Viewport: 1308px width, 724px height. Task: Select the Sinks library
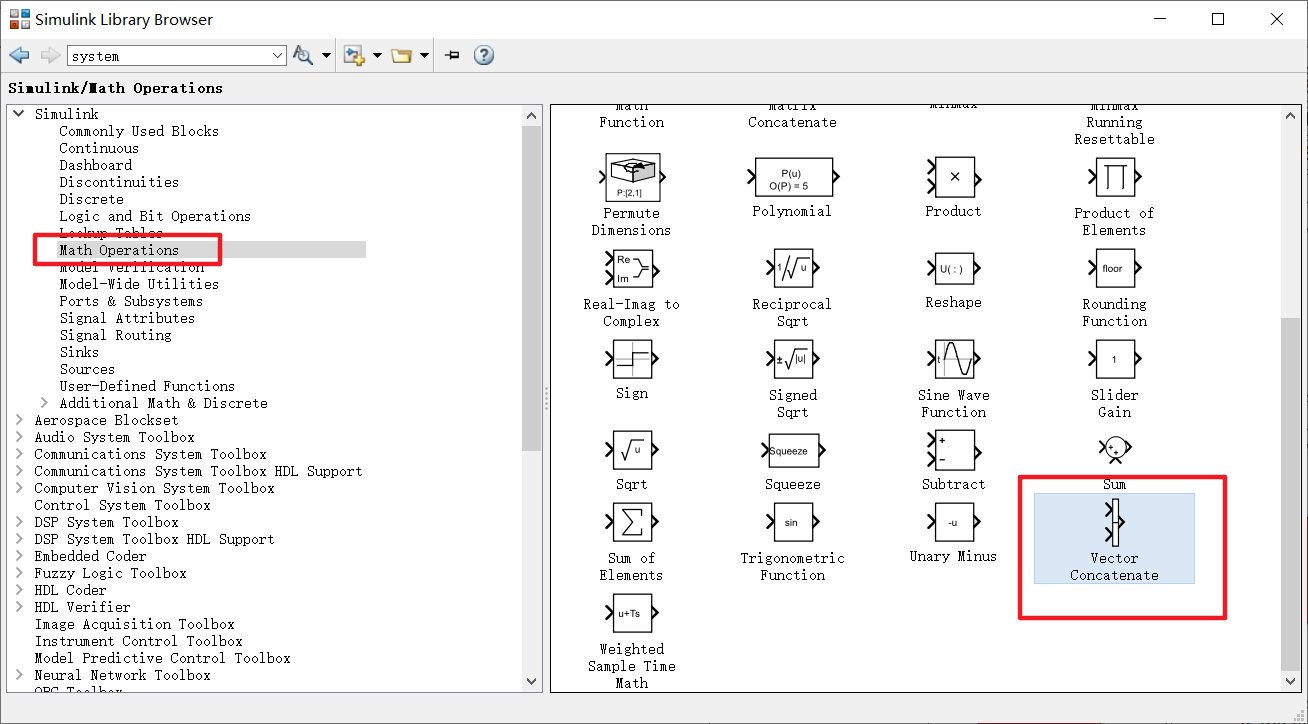(79, 352)
